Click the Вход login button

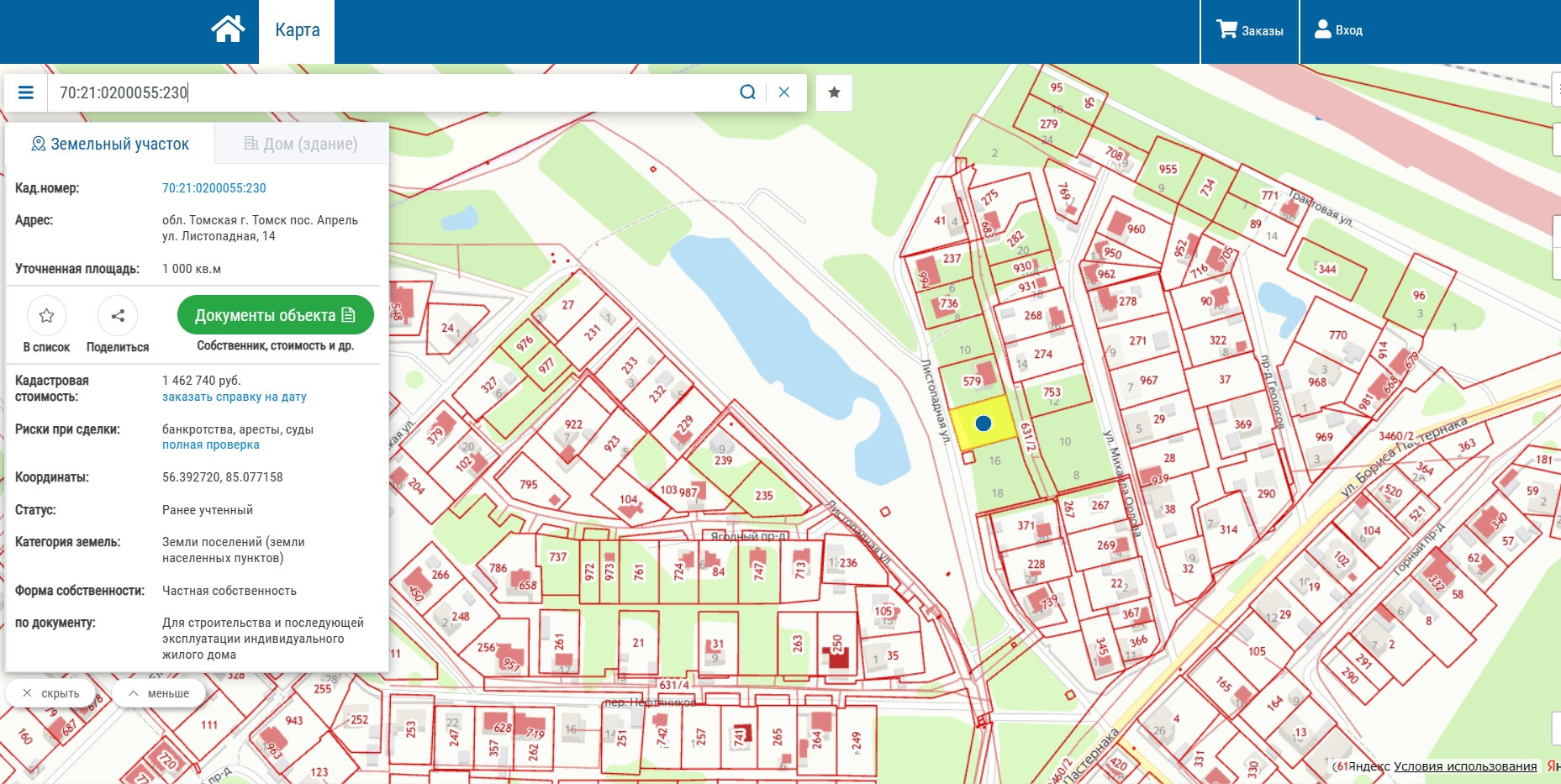click(x=1338, y=30)
